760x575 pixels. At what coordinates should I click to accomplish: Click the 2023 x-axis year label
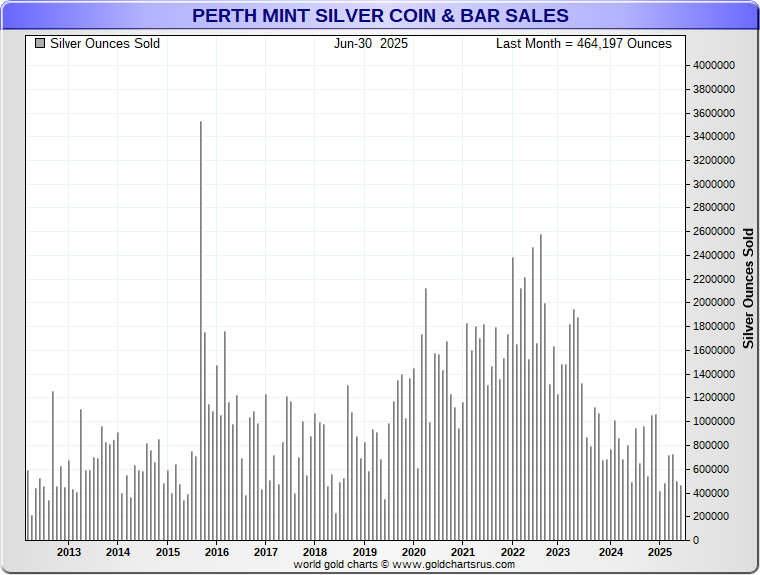click(x=558, y=552)
